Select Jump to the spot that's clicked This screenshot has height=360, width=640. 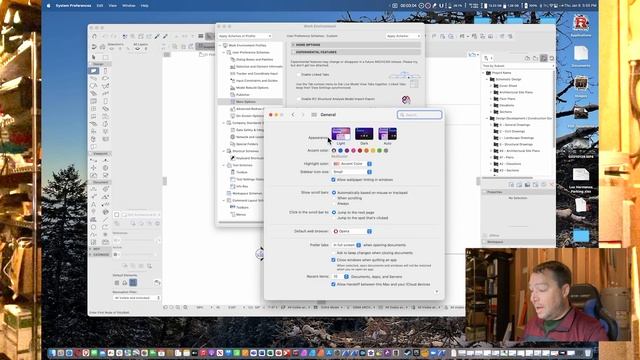click(x=334, y=218)
